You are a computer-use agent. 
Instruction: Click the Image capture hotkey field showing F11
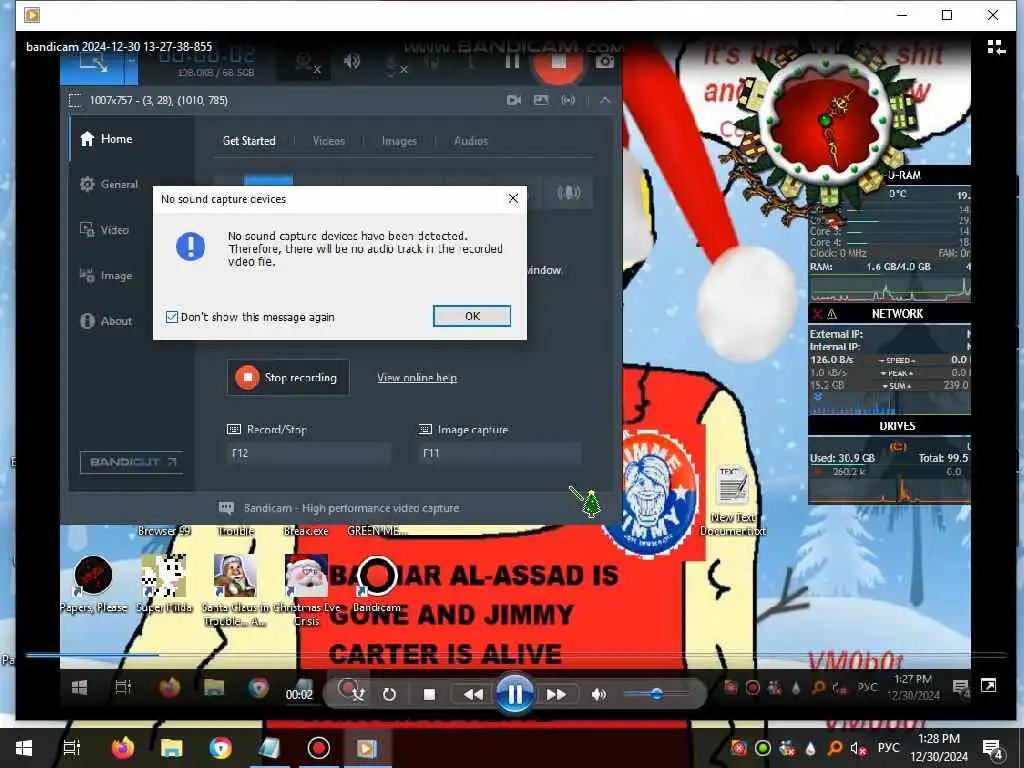point(499,453)
